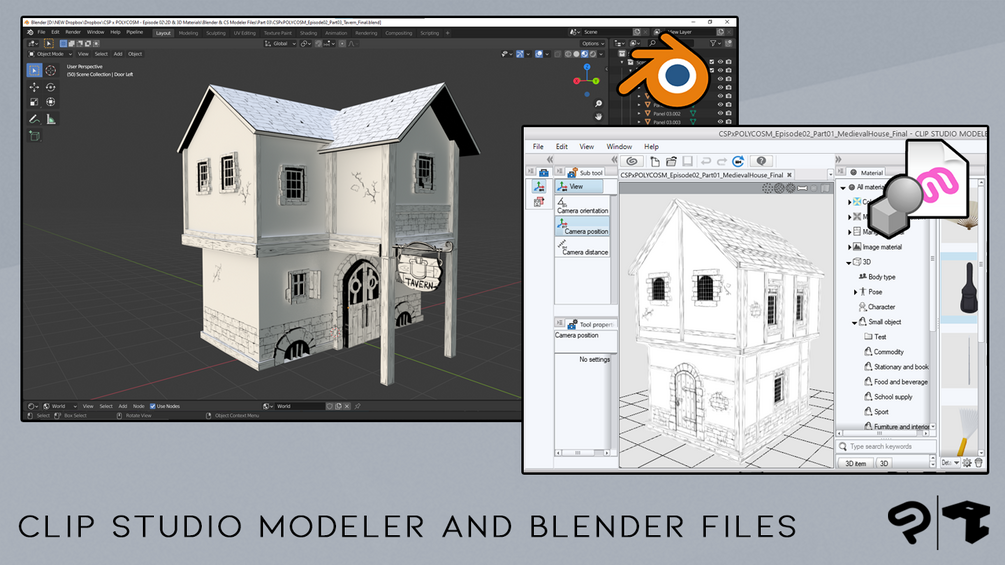
Task: Click Add menu in Blender viewport header
Action: pos(118,54)
